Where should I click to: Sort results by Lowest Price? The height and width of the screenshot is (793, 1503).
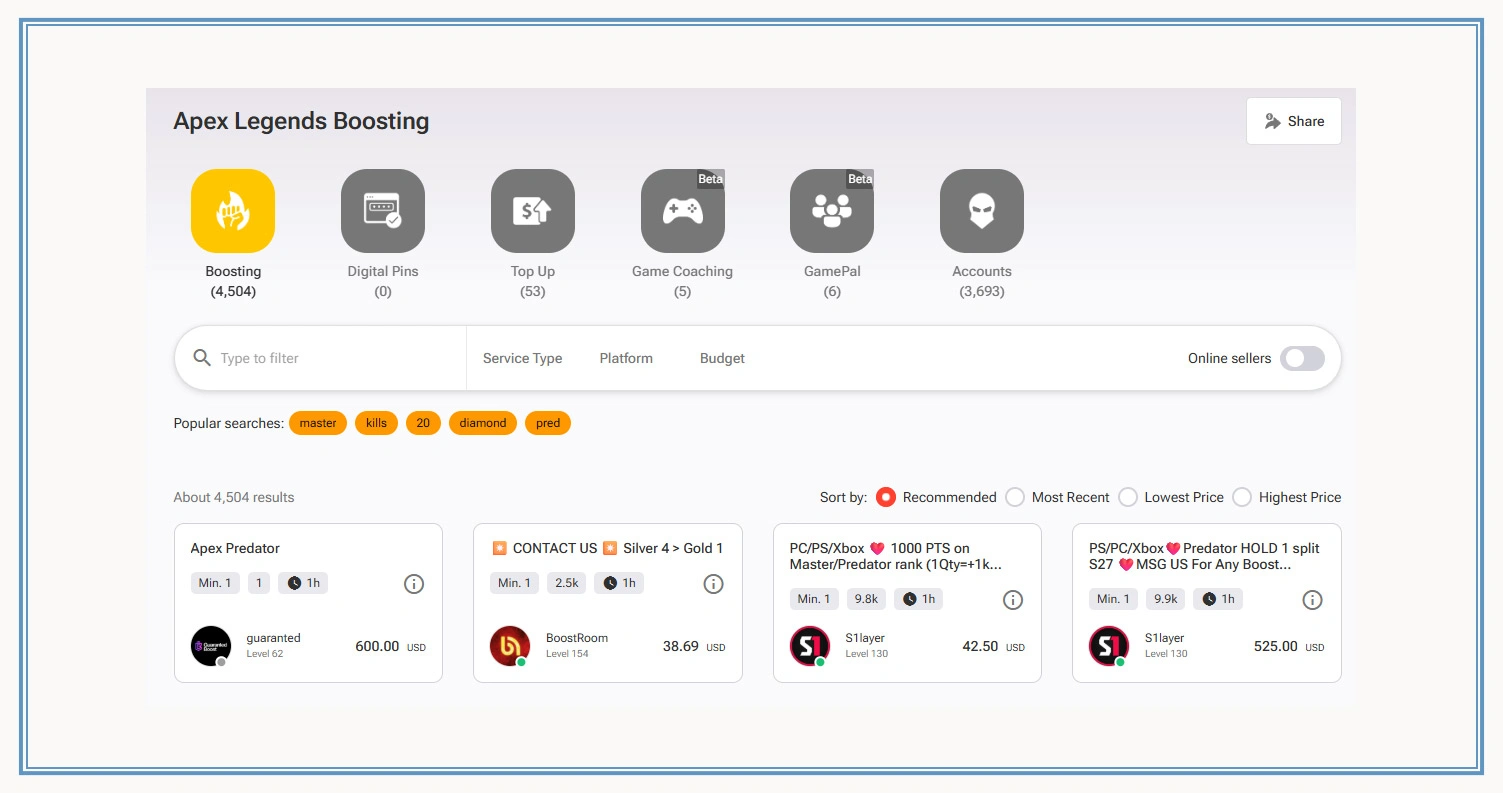[1128, 497]
